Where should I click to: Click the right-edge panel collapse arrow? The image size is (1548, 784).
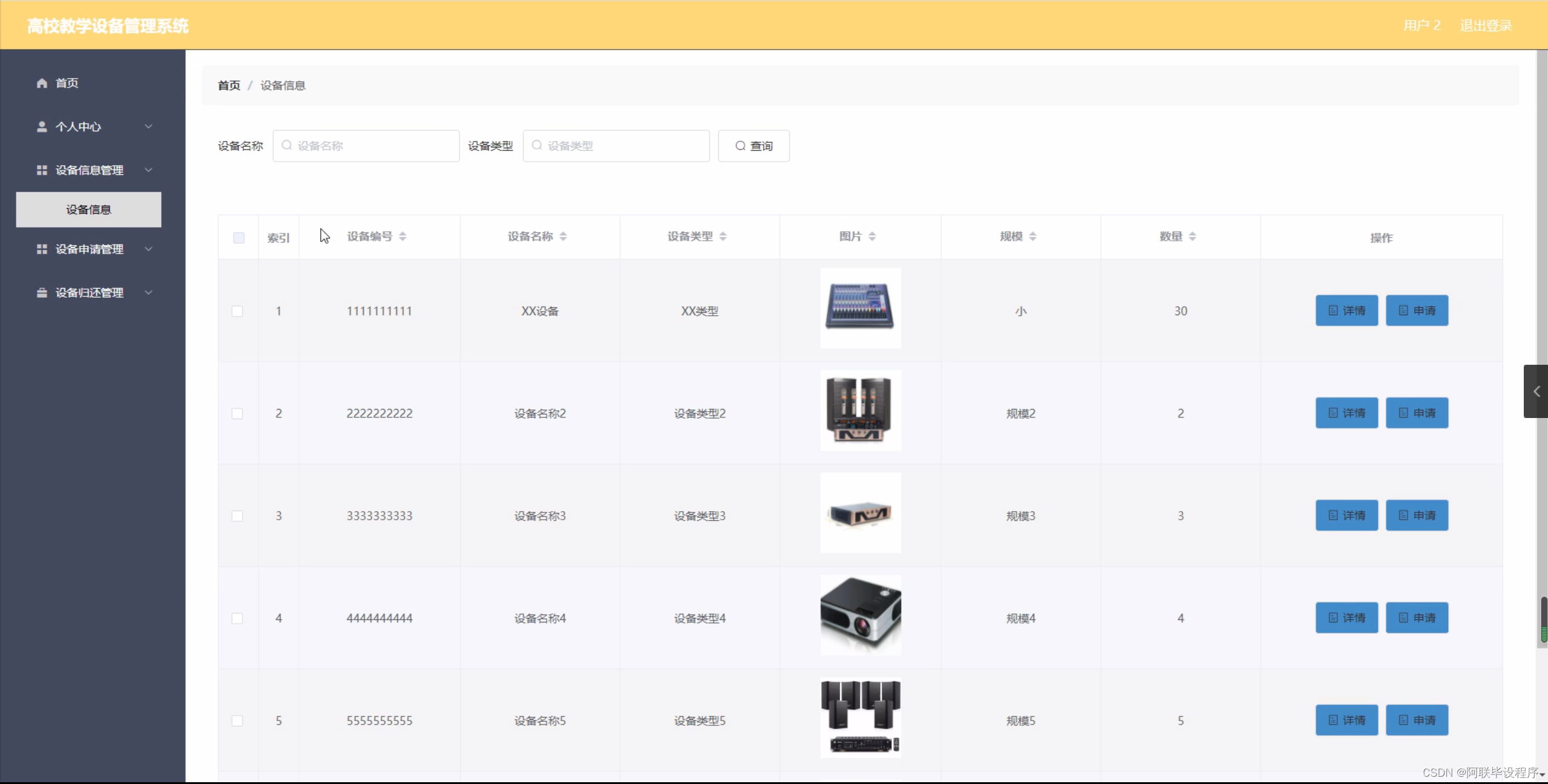1536,391
